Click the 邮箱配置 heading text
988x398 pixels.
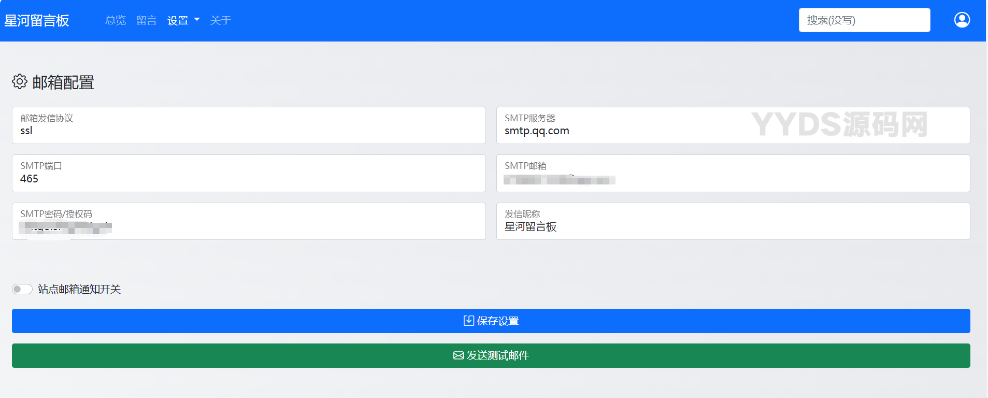[64, 82]
